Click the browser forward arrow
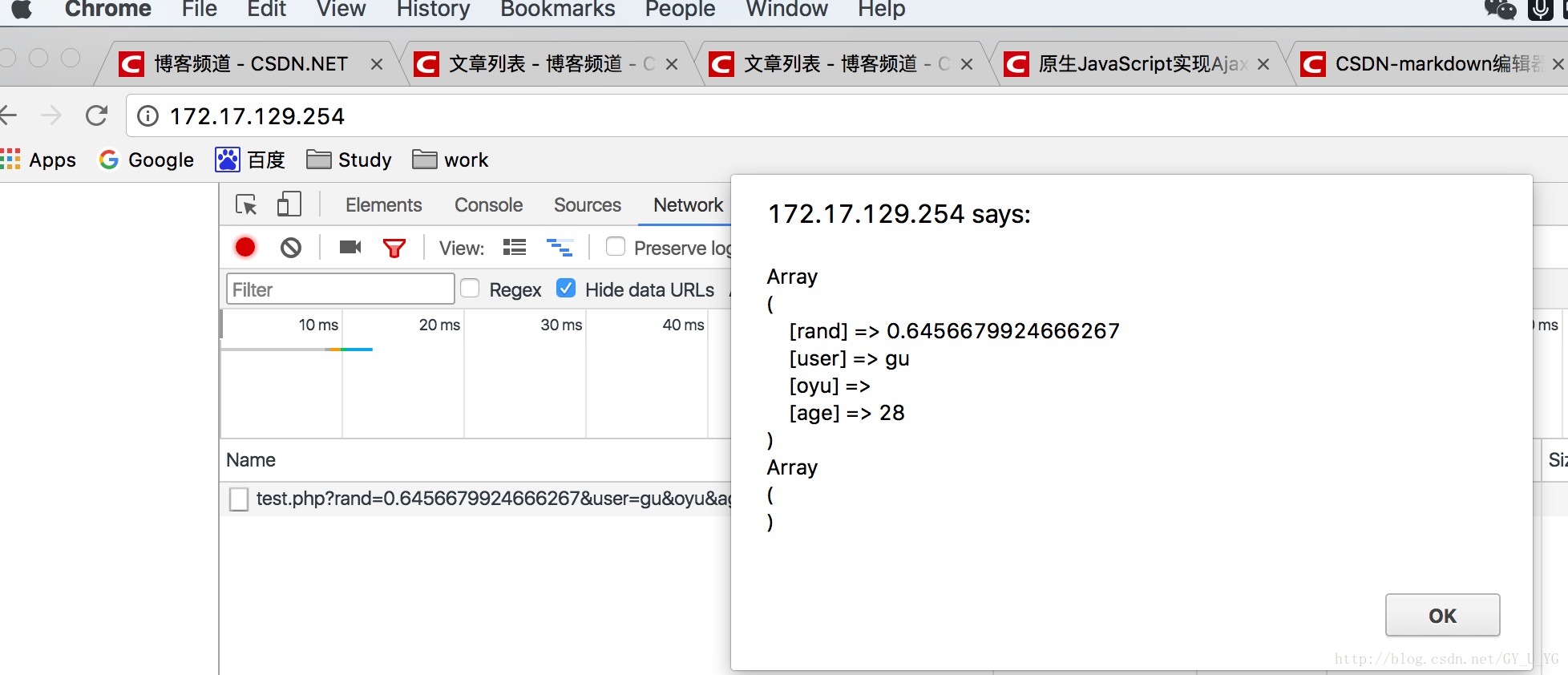The image size is (1568, 675). (x=51, y=116)
